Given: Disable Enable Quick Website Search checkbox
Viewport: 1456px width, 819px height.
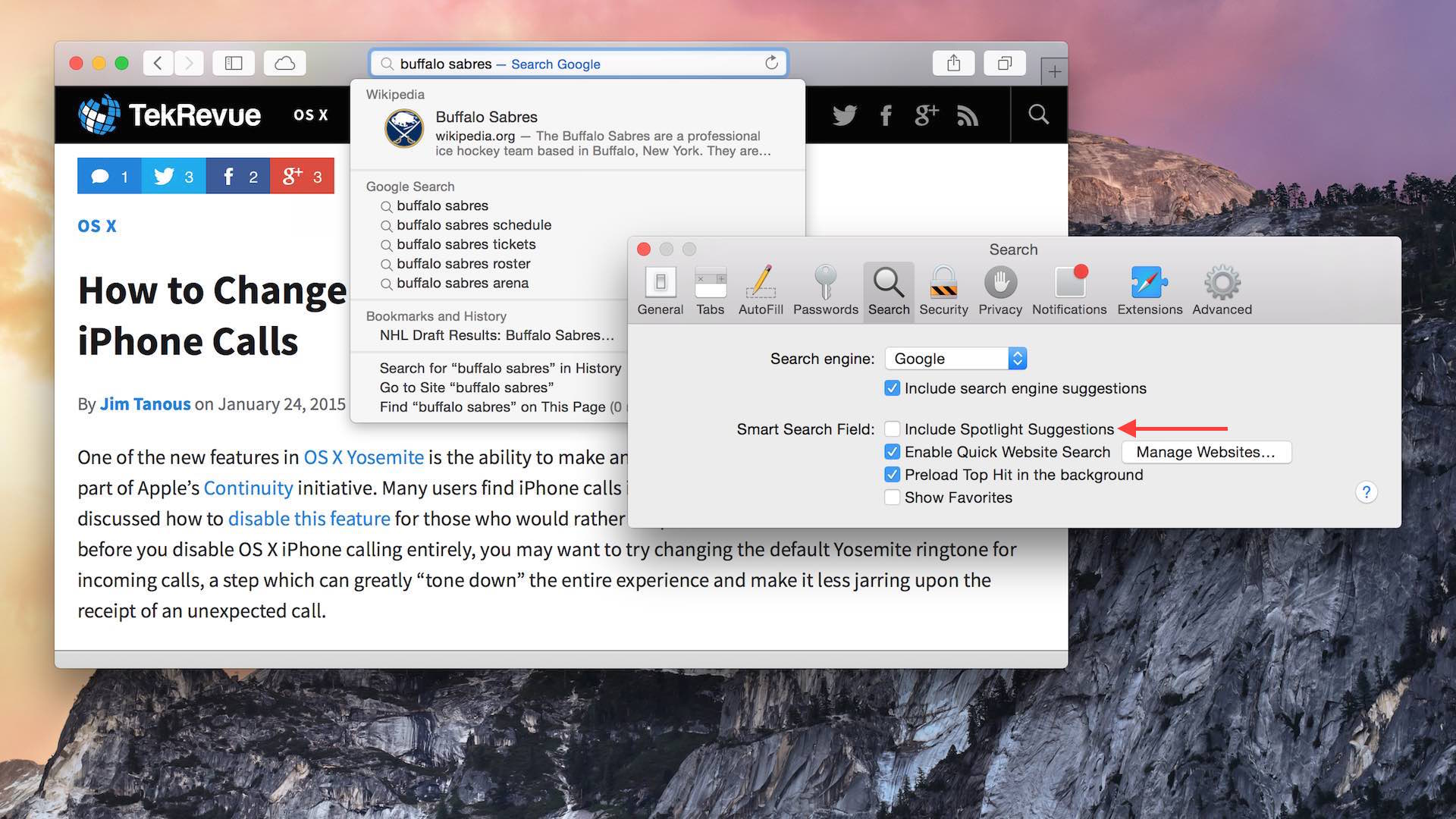Looking at the screenshot, I should coord(893,452).
